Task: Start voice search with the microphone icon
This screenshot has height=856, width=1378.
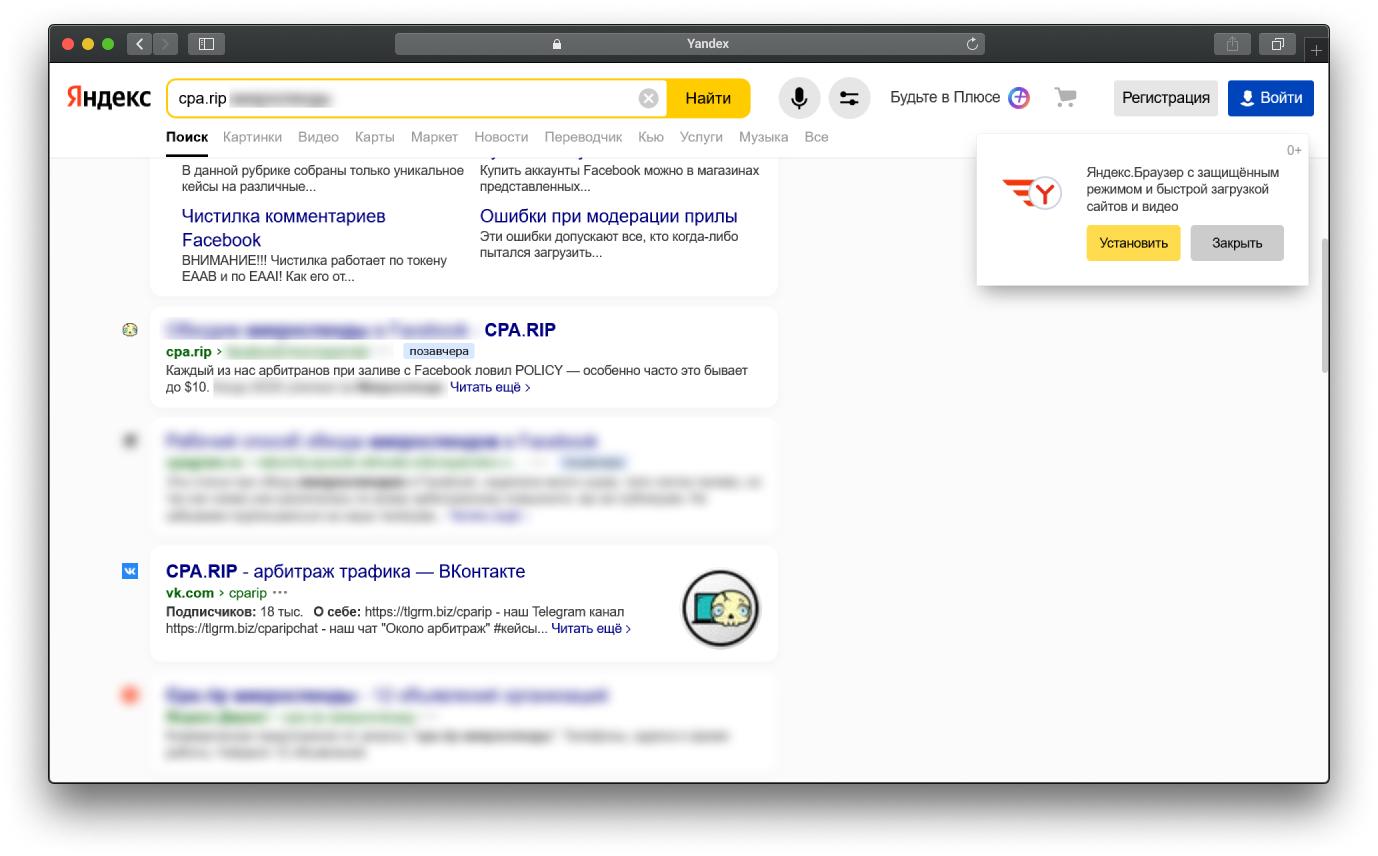Action: [799, 98]
